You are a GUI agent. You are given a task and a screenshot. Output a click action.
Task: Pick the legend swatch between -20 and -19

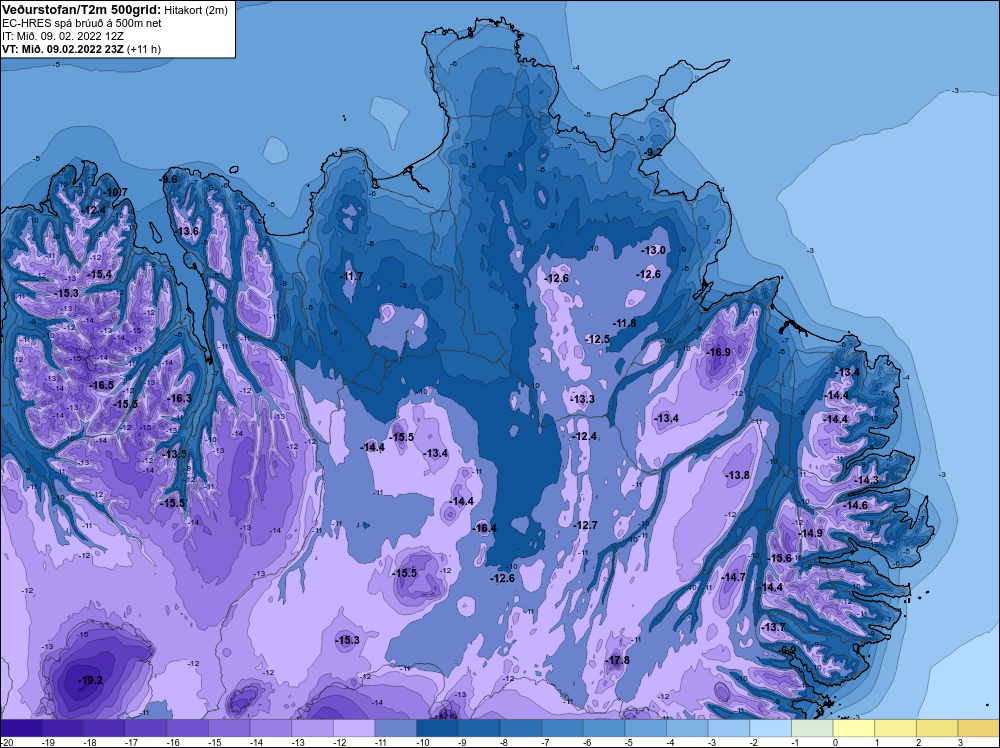pyautogui.click(x=21, y=728)
